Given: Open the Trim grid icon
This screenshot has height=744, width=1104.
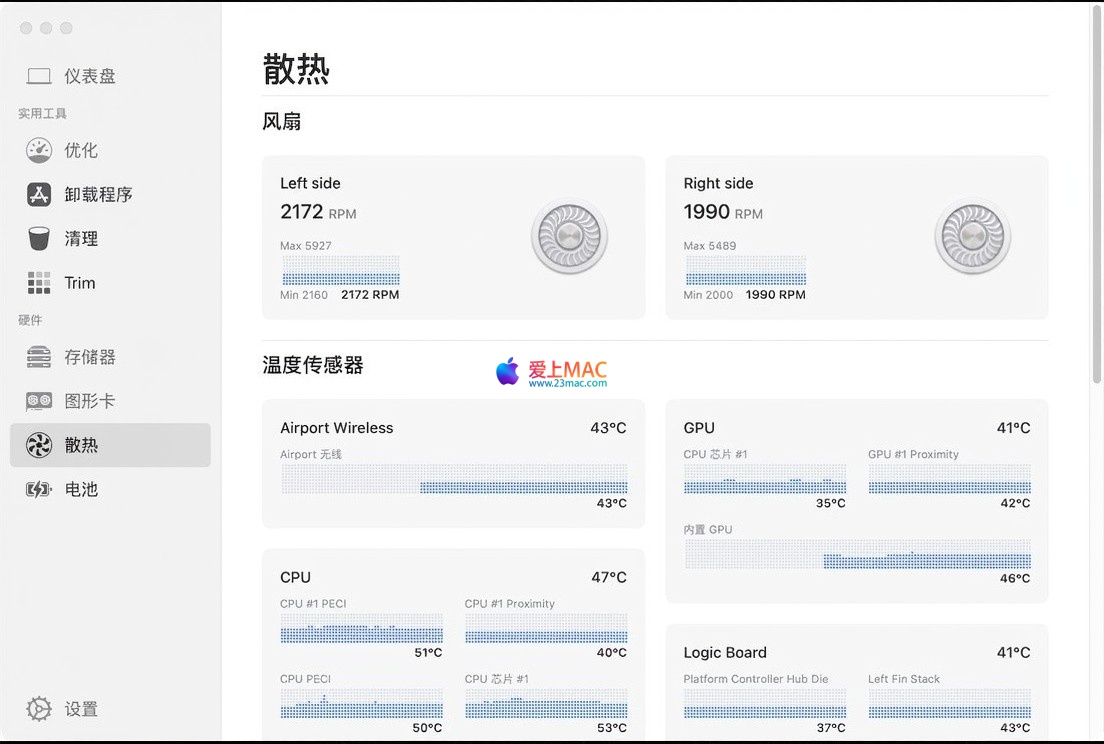Looking at the screenshot, I should [x=39, y=283].
